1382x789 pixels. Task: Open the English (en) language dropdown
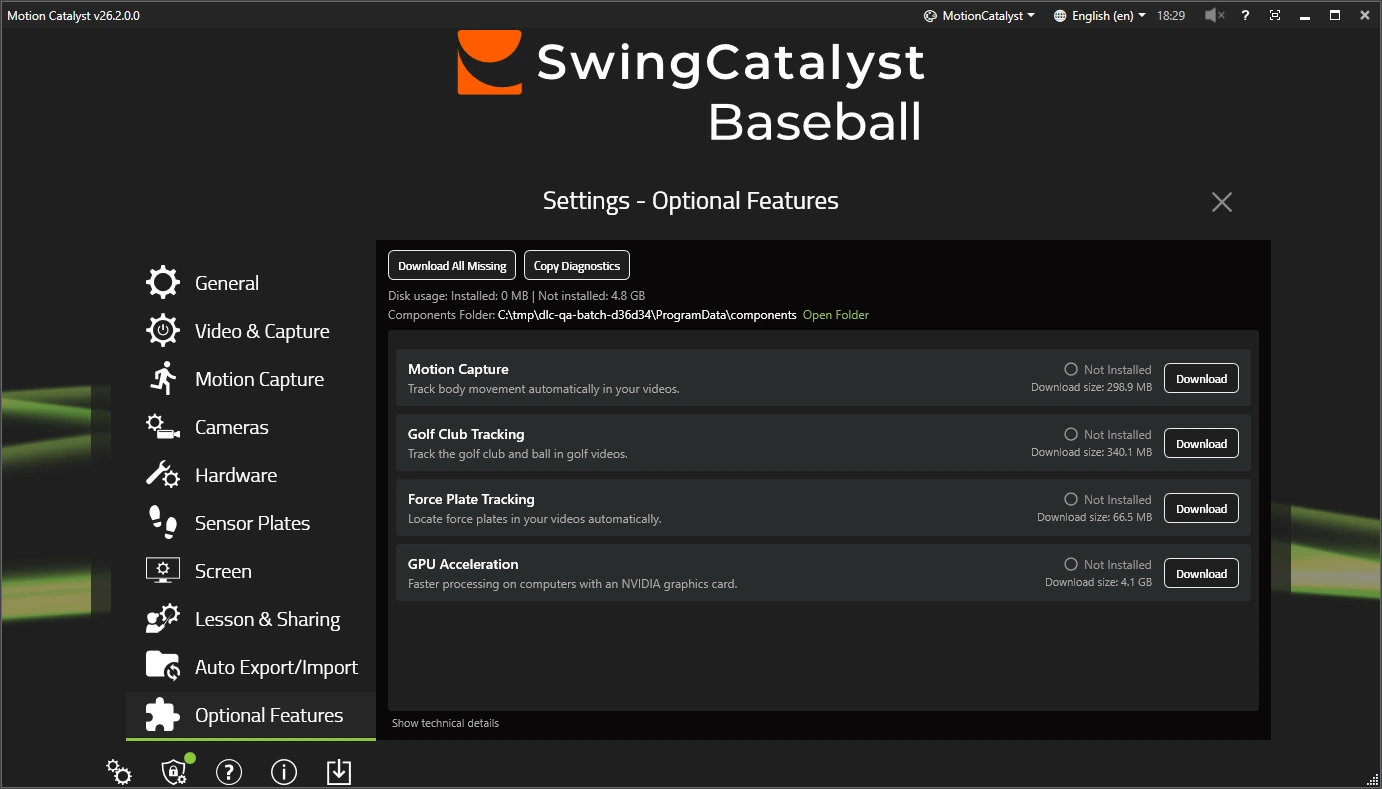coord(1099,15)
